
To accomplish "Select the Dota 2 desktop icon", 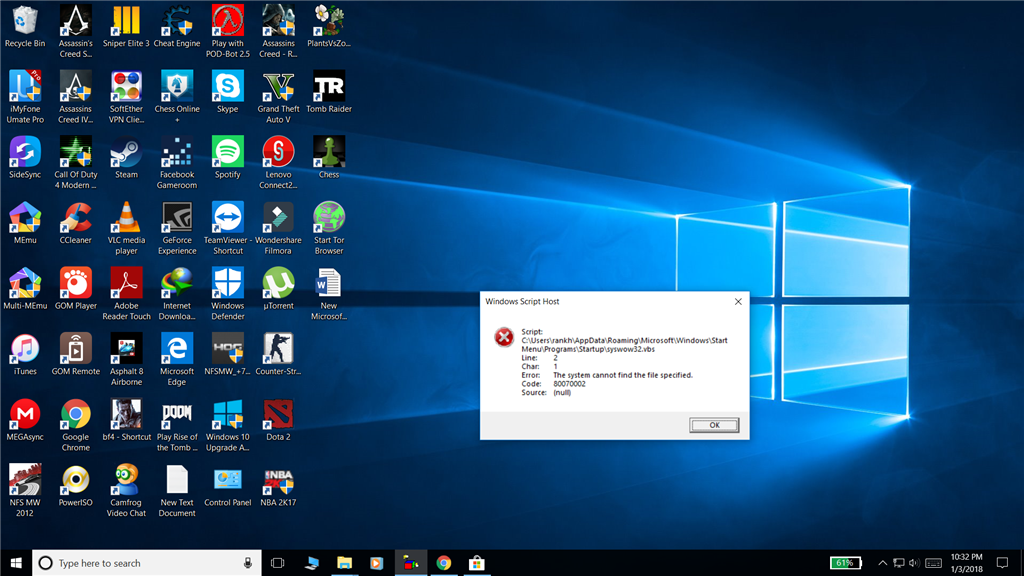I will 278,420.
